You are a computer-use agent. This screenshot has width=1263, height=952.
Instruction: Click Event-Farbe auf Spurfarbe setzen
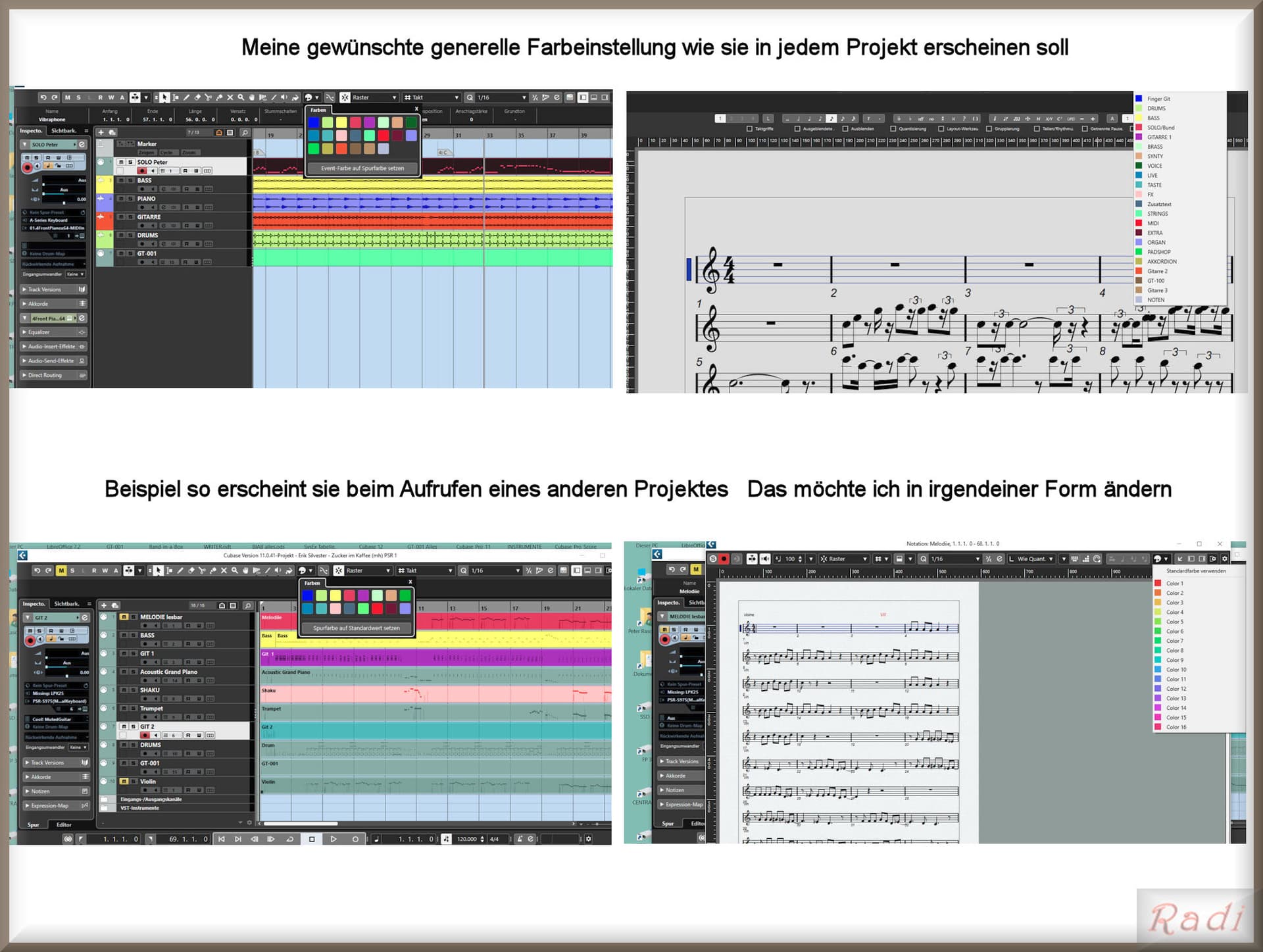[362, 168]
